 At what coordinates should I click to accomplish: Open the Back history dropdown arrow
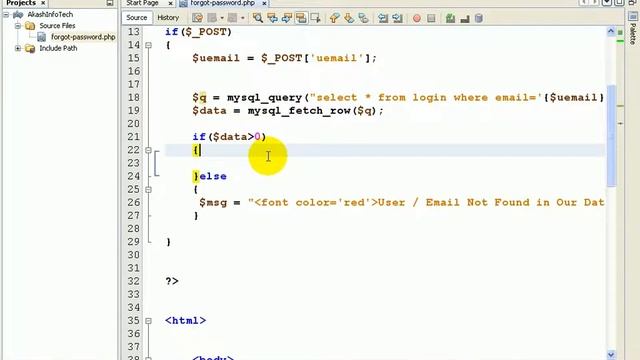pos(222,18)
